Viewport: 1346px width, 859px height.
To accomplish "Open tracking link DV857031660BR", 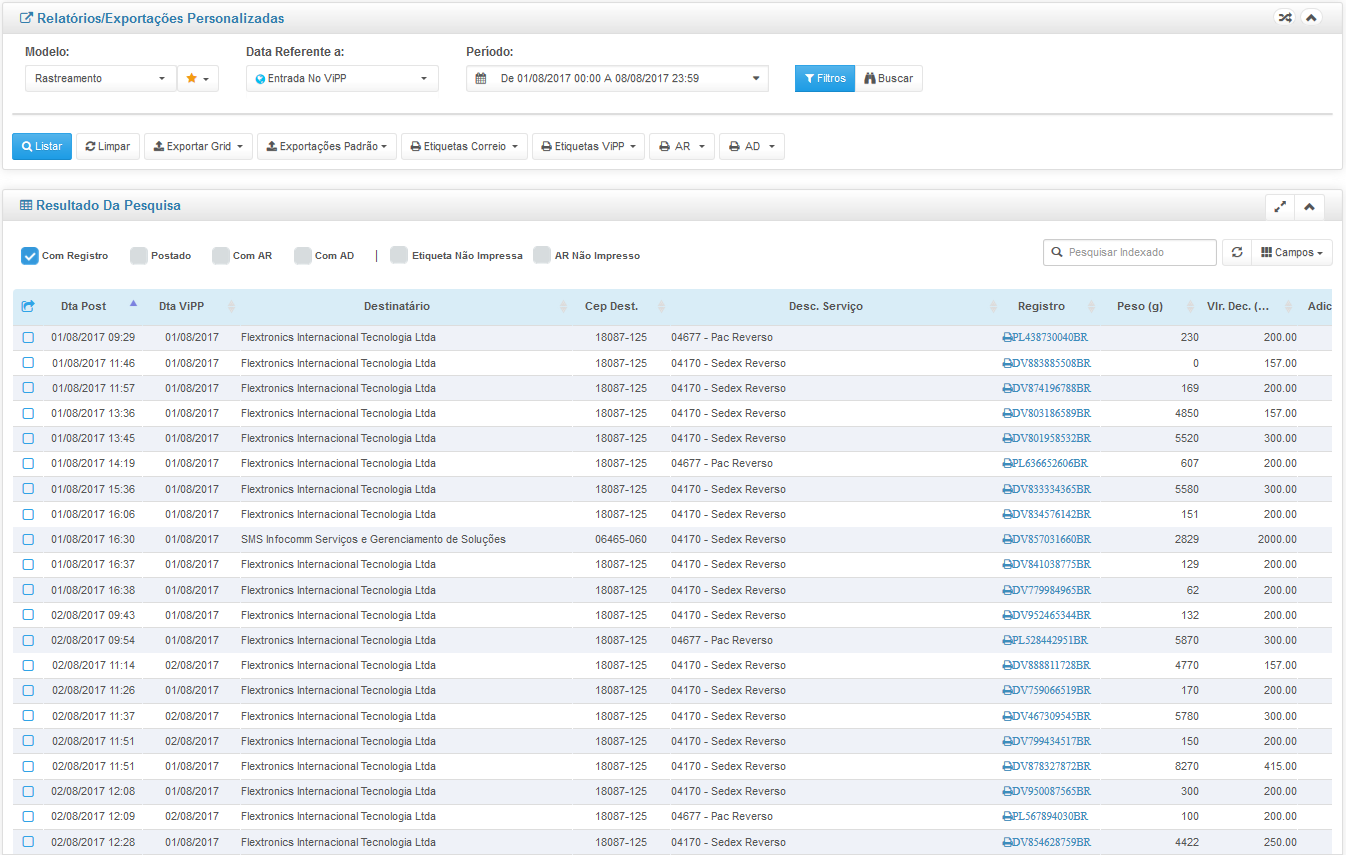I will (x=1050, y=539).
